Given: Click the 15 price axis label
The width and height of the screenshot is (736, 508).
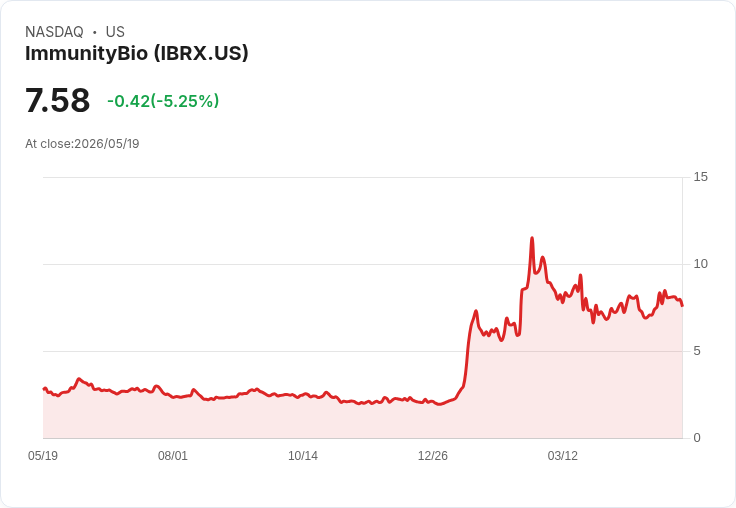Looking at the screenshot, I should (700, 177).
